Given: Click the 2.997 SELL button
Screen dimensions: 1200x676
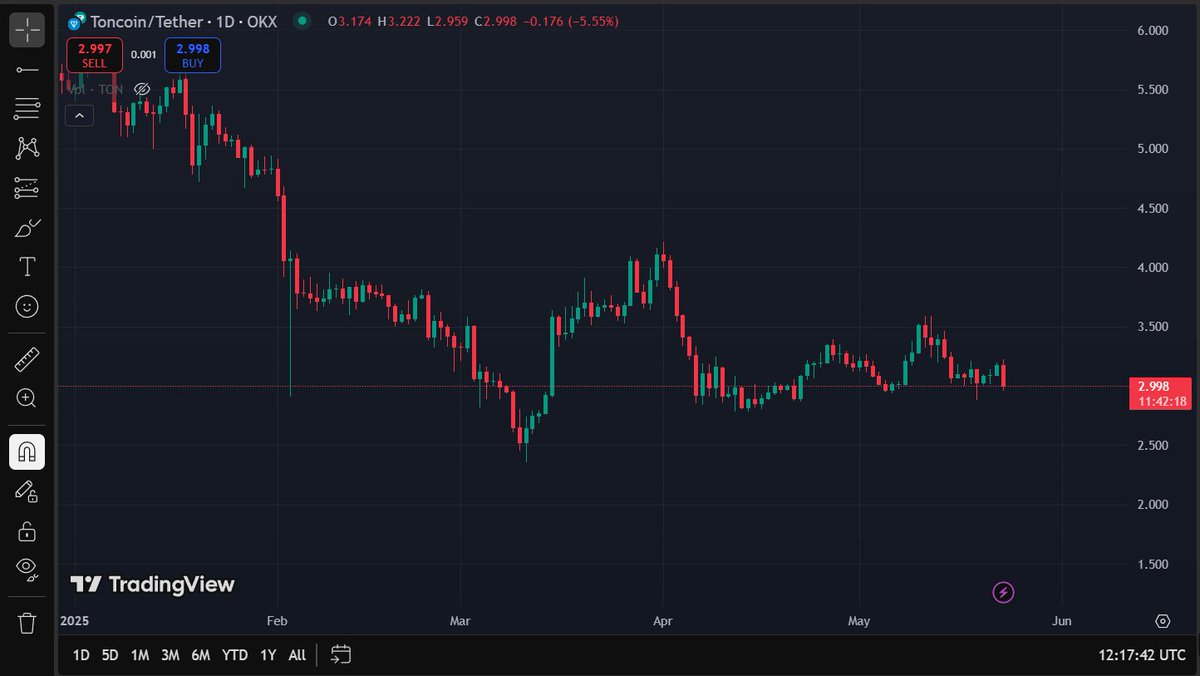Looking at the screenshot, I should pos(94,55).
